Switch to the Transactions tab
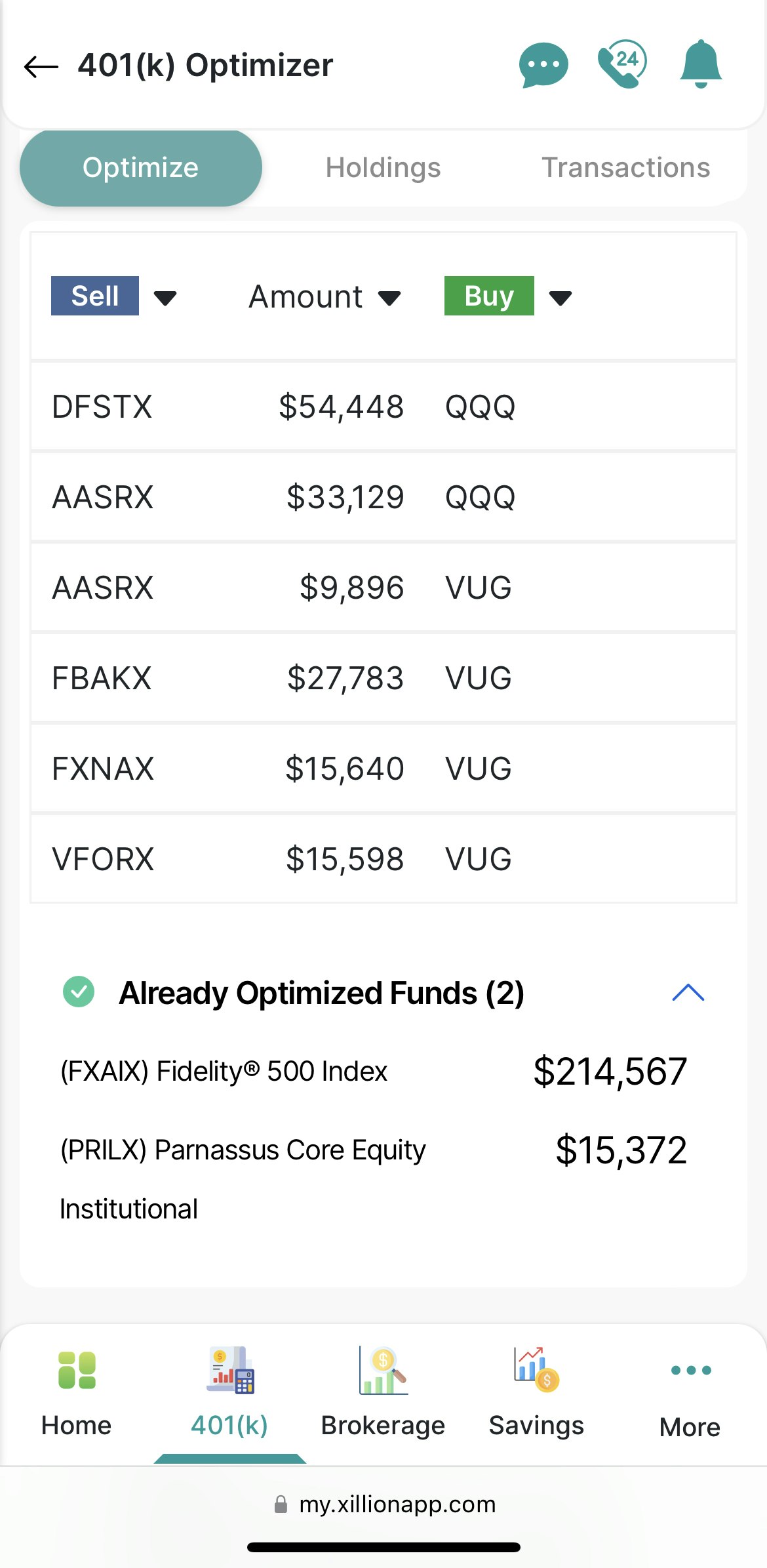 point(626,167)
